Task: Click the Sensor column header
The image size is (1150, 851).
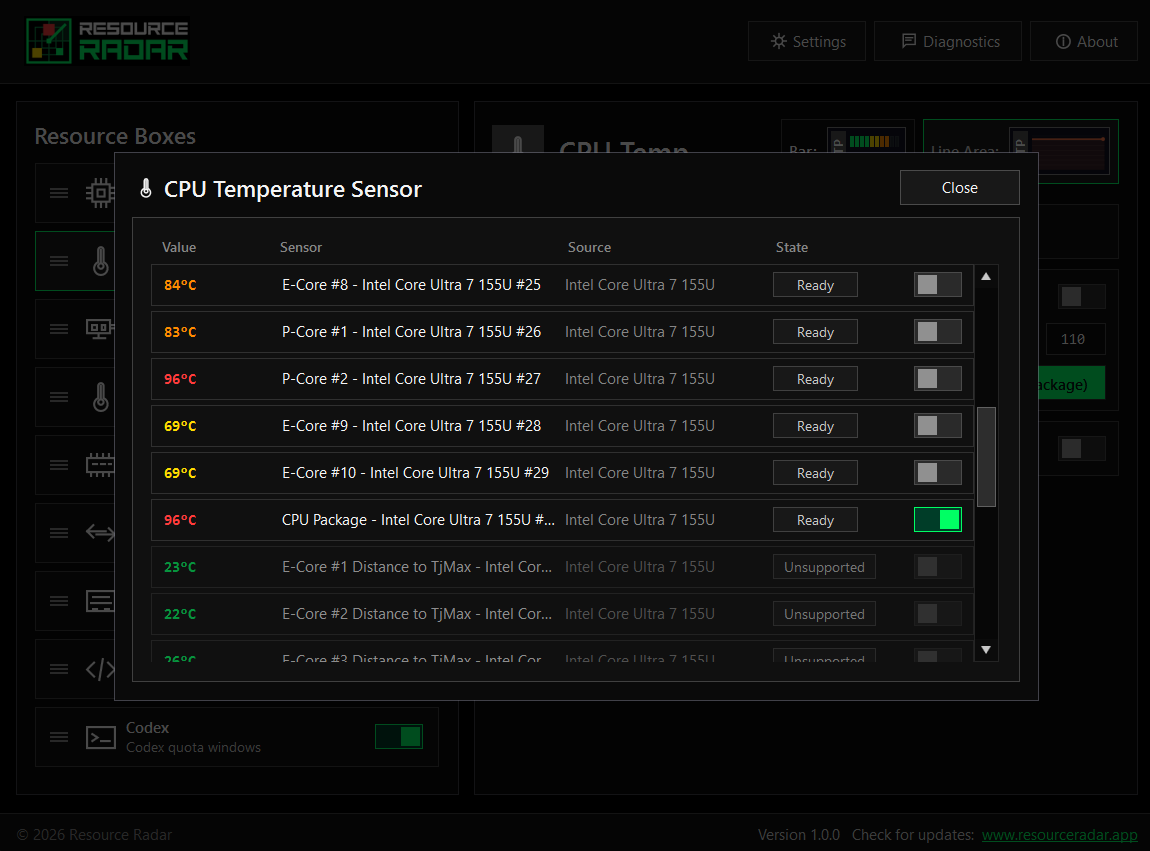Action: [x=301, y=247]
